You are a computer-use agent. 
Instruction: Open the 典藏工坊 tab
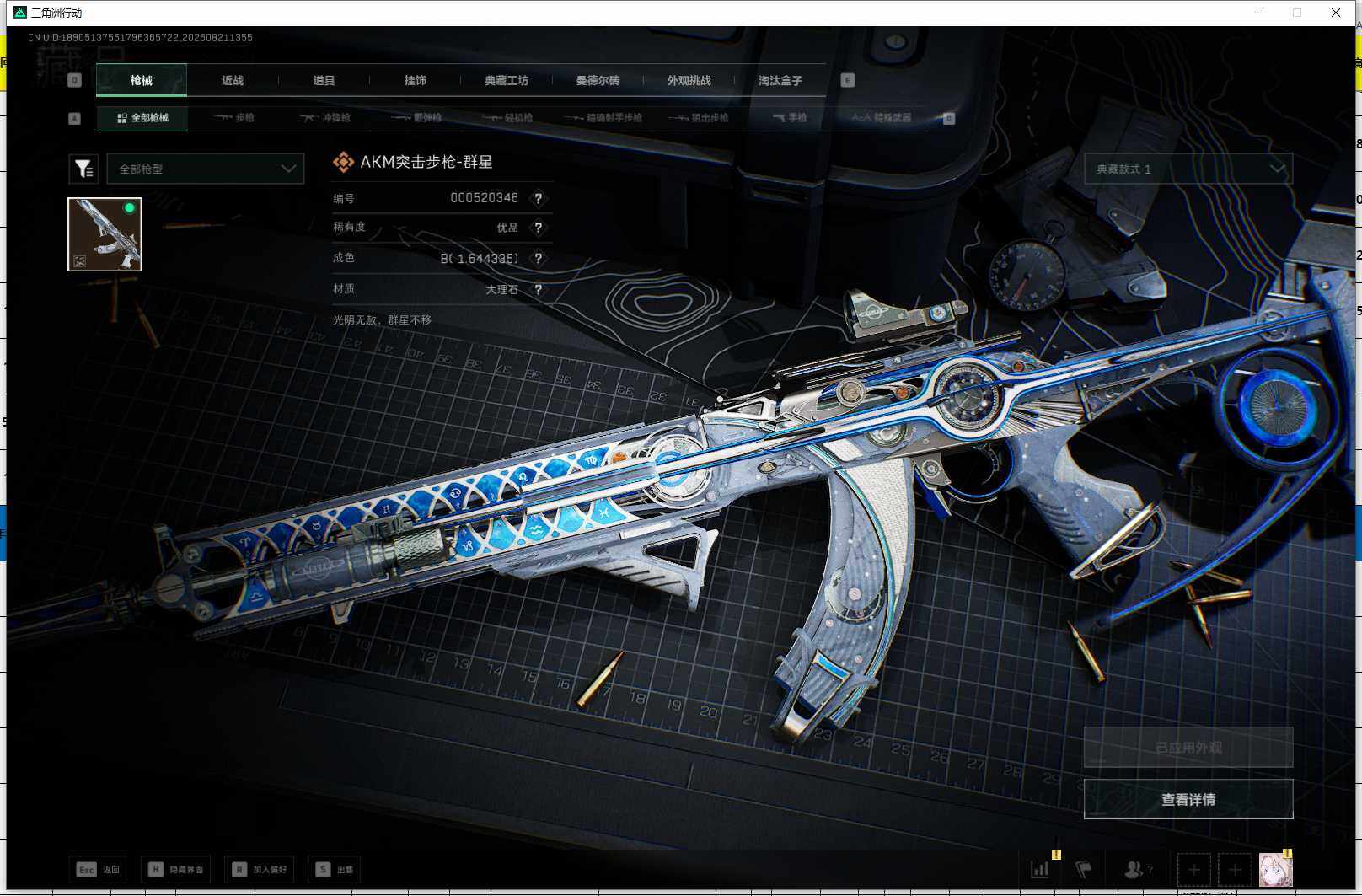[507, 80]
